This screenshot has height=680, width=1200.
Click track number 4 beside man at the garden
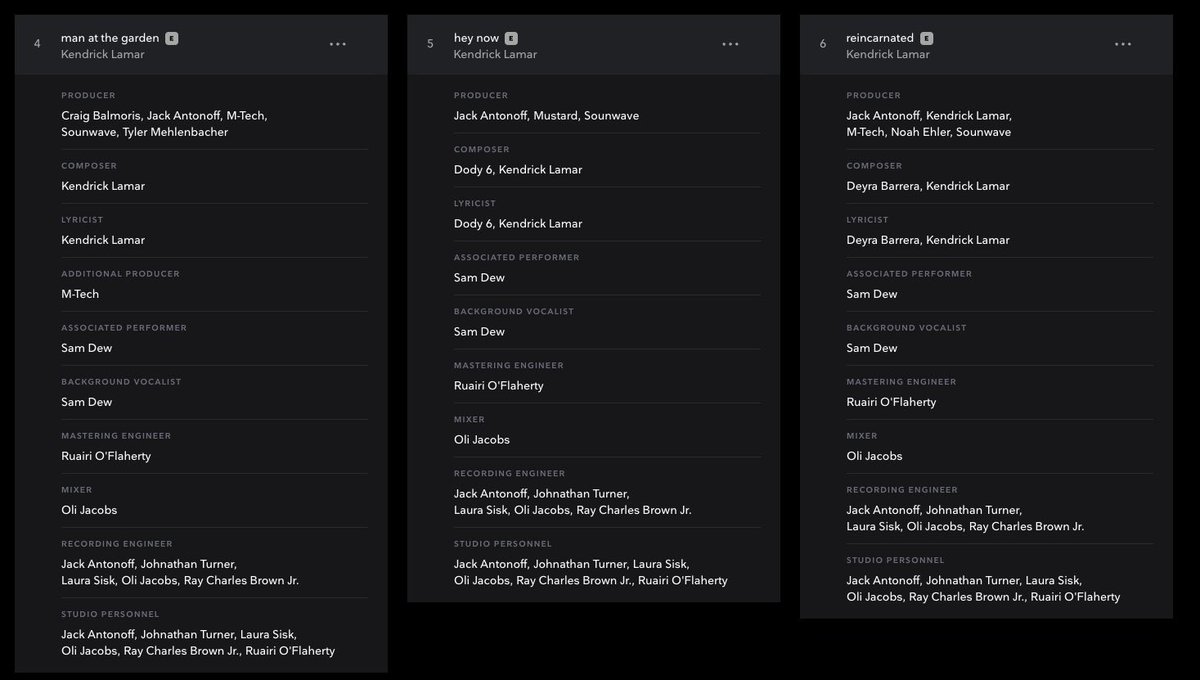(x=38, y=44)
